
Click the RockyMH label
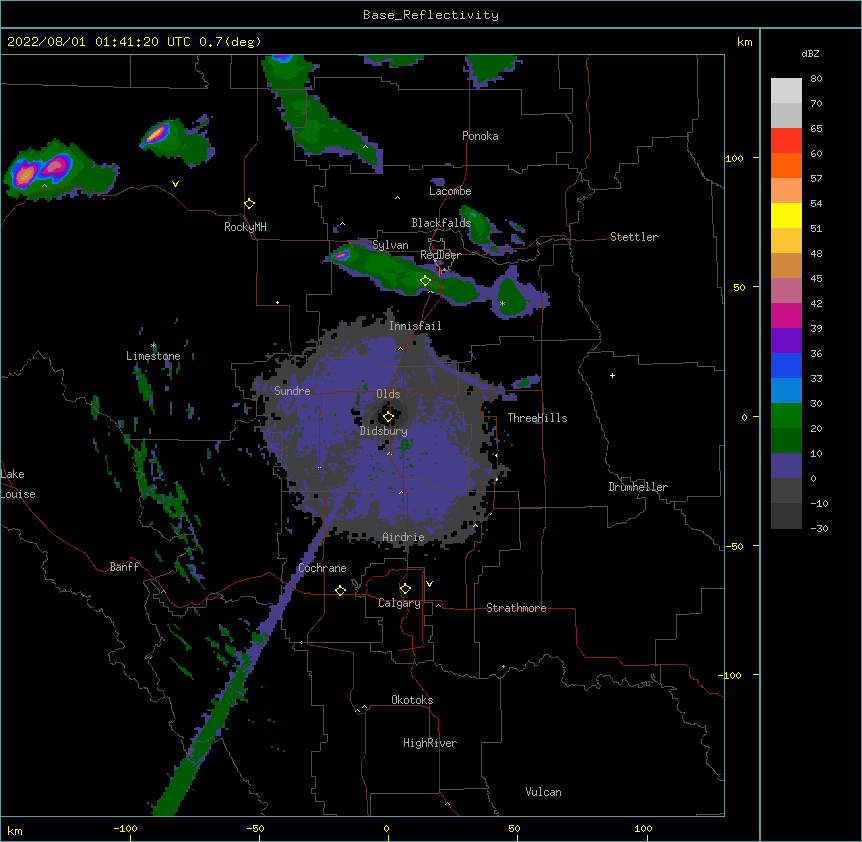(245, 227)
